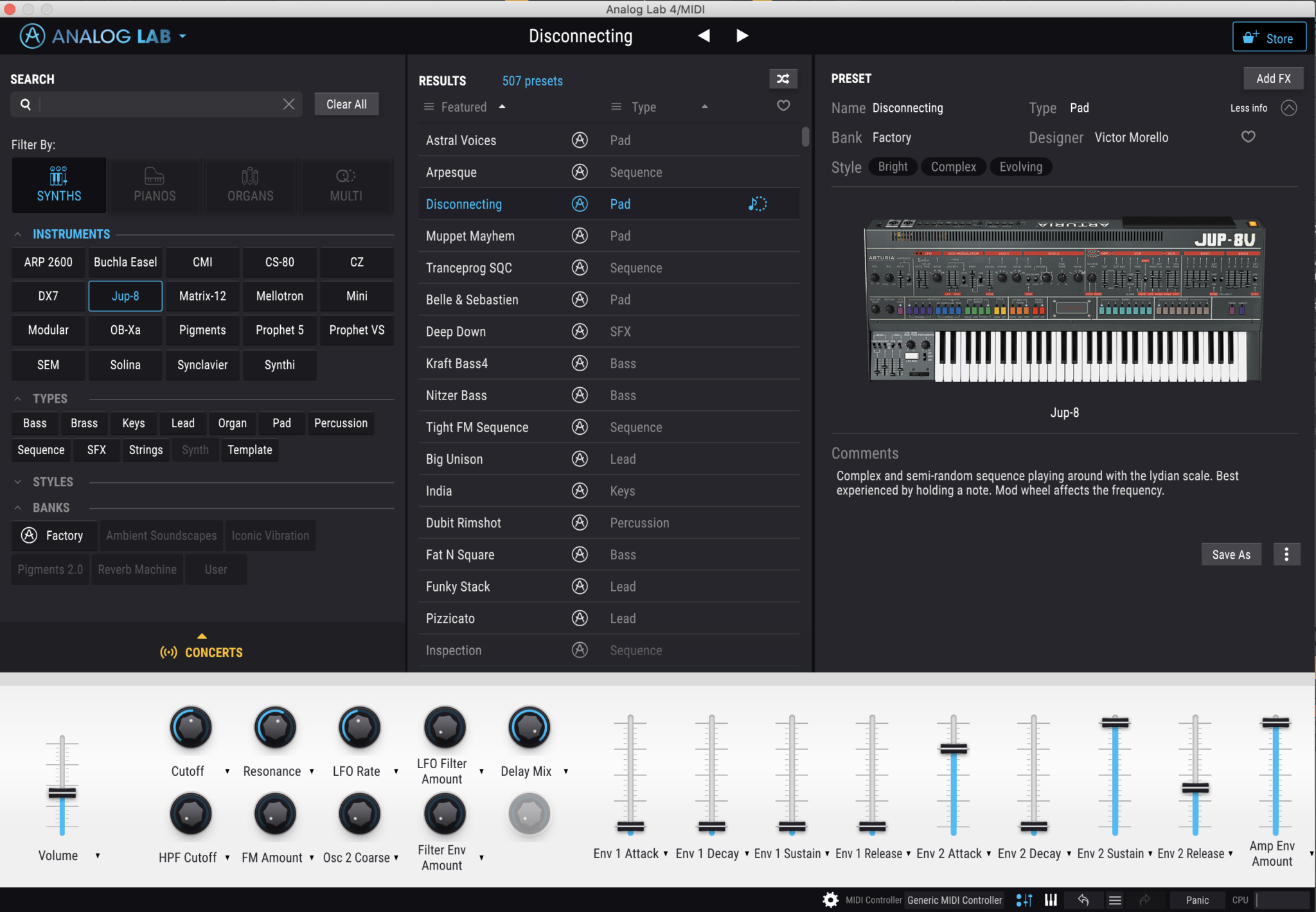
Task: Open the settings gear in the bottom status bar
Action: click(830, 900)
